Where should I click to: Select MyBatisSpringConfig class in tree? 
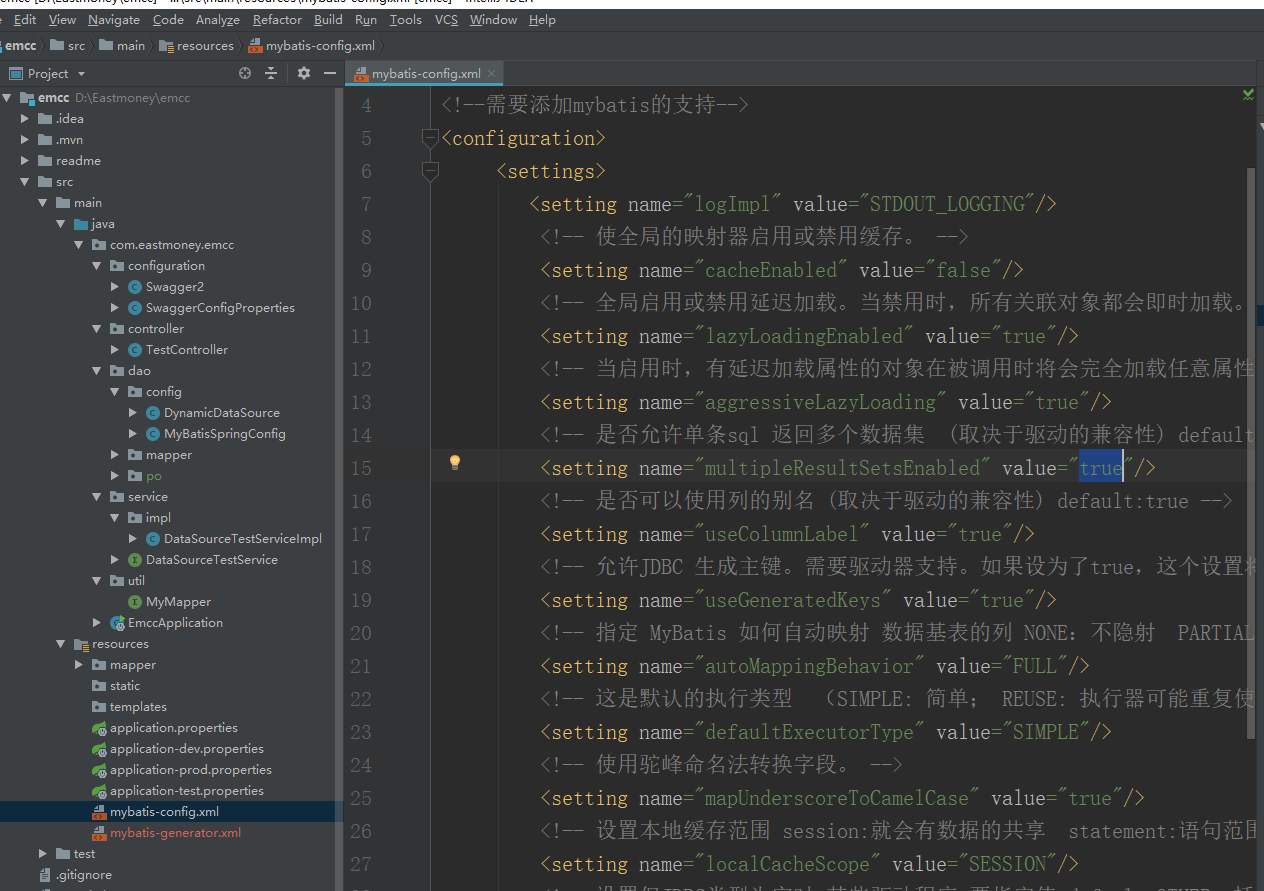tap(225, 434)
